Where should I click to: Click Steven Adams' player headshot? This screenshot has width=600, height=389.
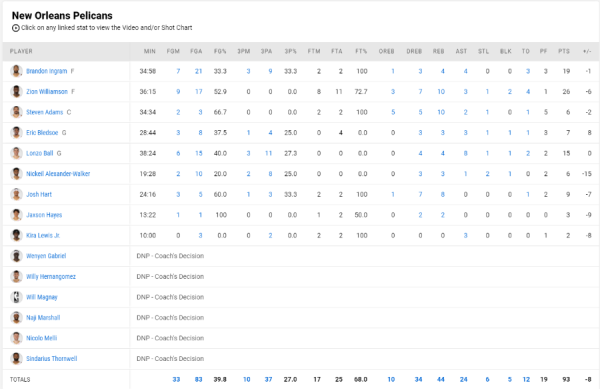click(x=16, y=112)
